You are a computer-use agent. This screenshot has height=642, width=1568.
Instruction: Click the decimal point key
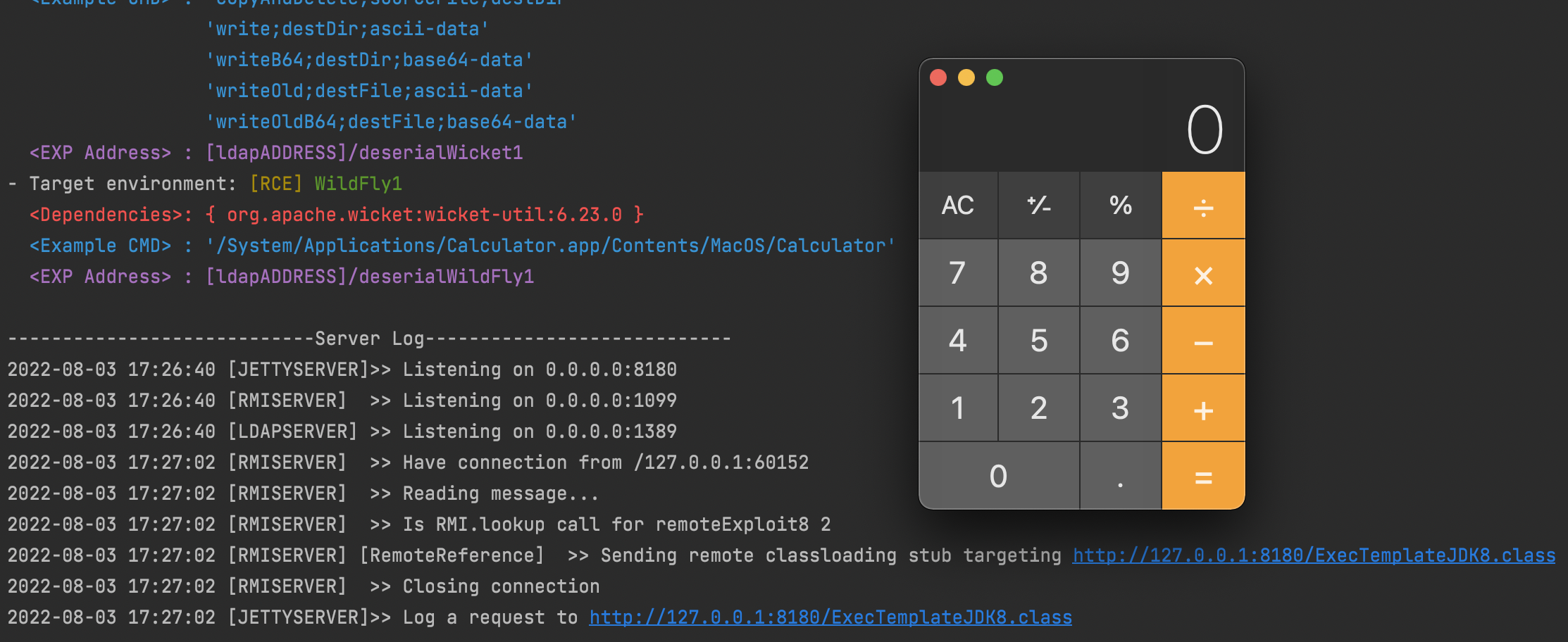(x=1121, y=475)
